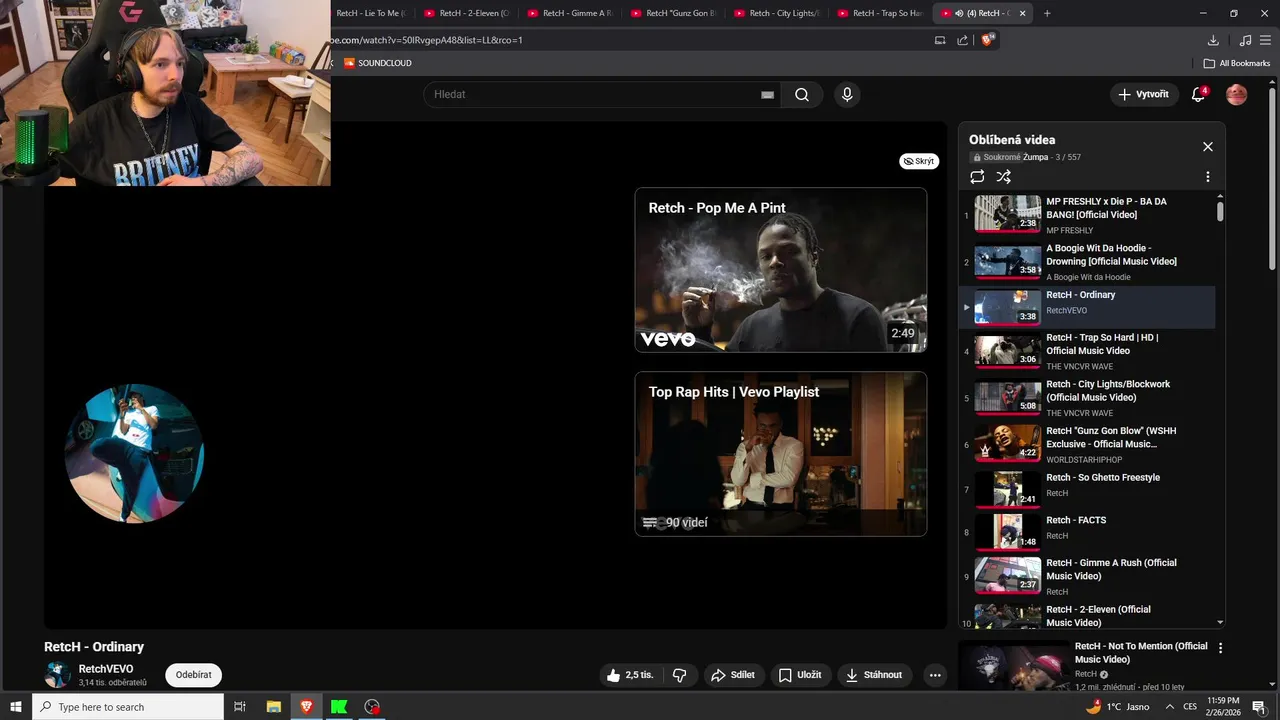Dislike the video with thumbs down

(x=679, y=675)
